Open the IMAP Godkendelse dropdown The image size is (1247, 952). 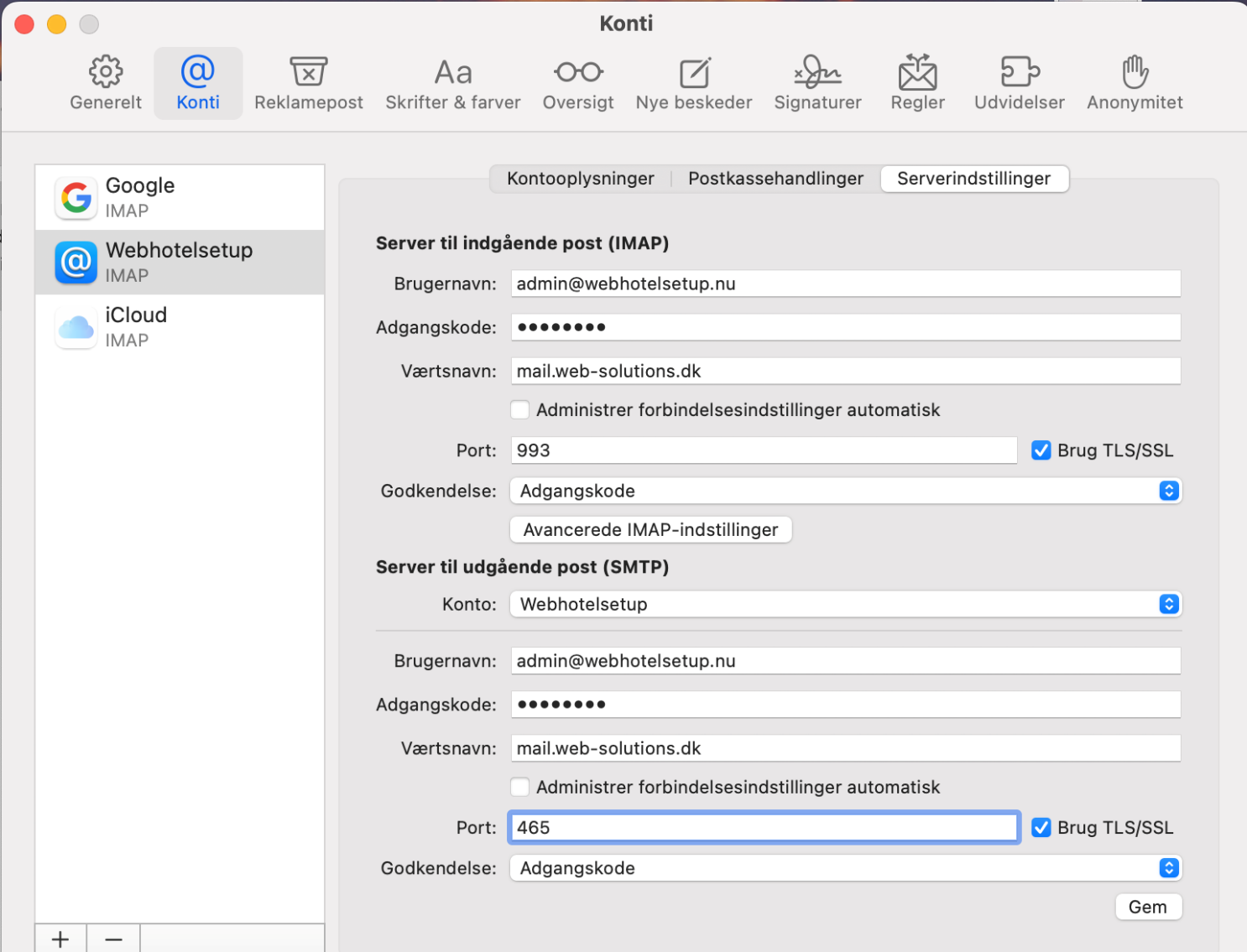(846, 491)
